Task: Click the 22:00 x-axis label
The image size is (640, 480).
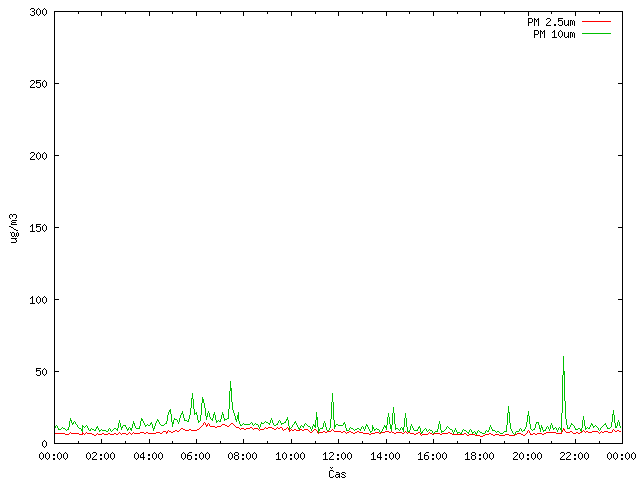Action: (574, 456)
